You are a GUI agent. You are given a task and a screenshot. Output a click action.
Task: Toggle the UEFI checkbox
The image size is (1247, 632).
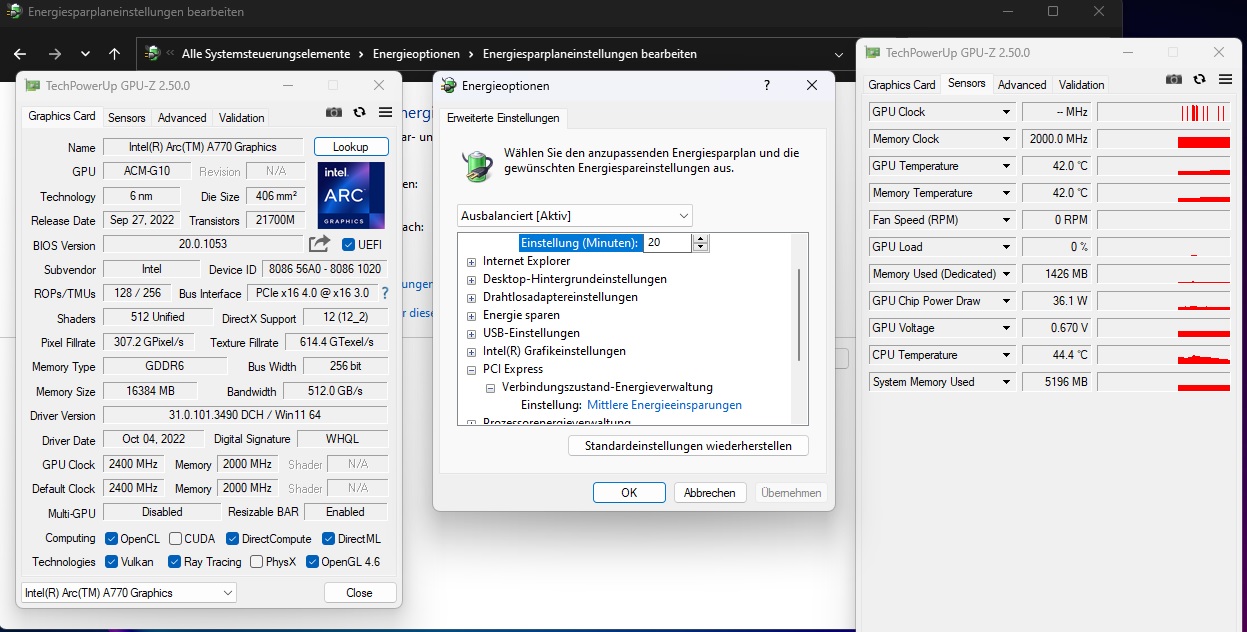click(x=348, y=244)
